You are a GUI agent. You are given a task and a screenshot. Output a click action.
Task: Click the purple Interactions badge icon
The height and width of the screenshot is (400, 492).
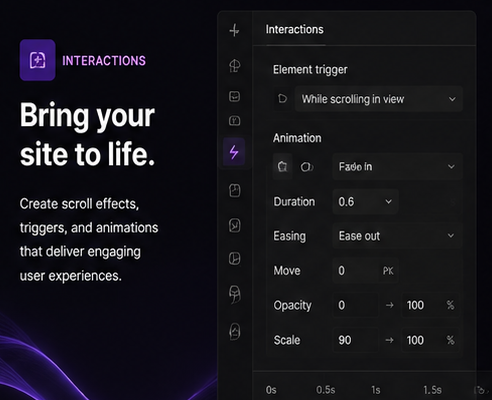point(37,60)
